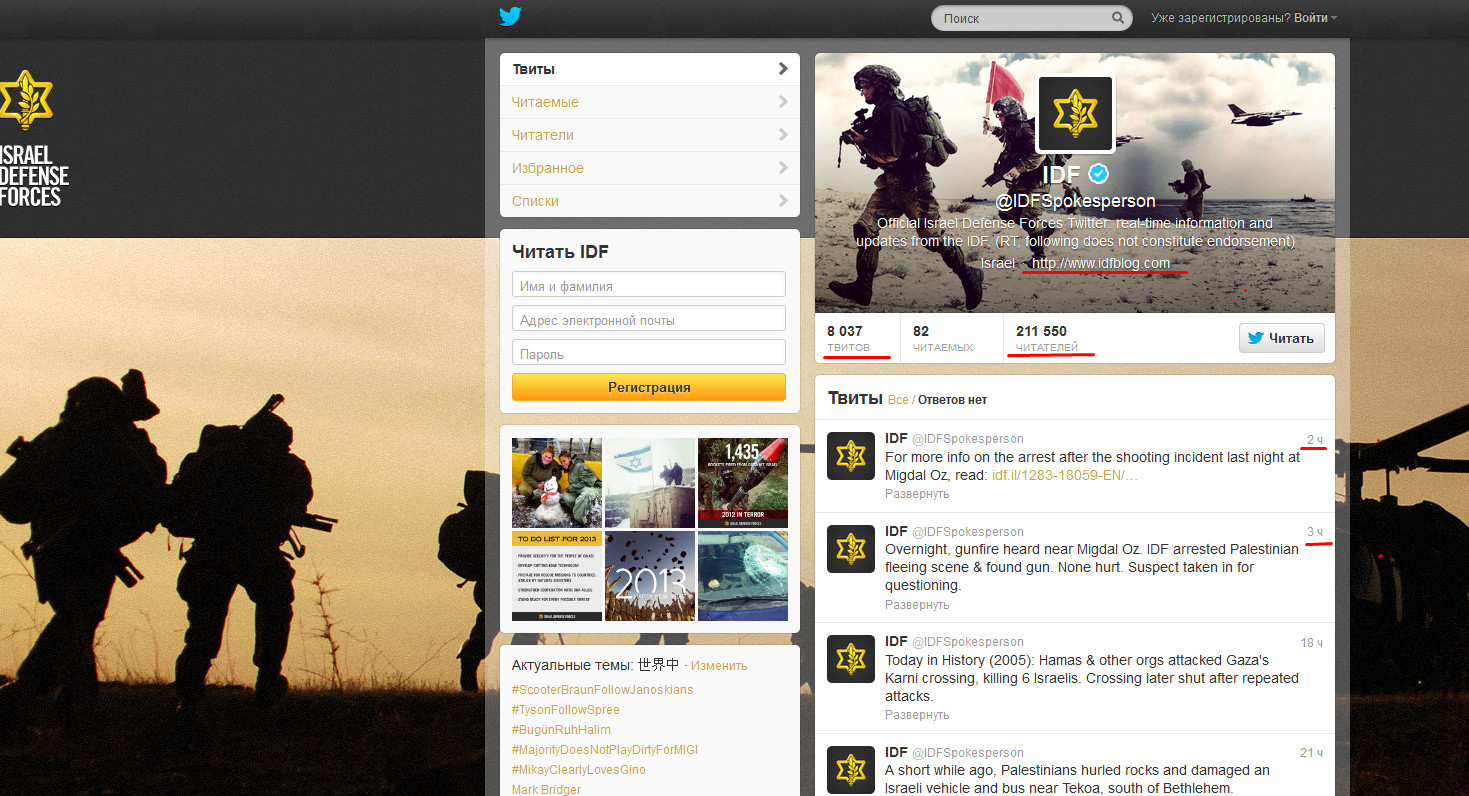Open the IDF profile avatar image
The width and height of the screenshot is (1469, 796).
click(x=1075, y=114)
